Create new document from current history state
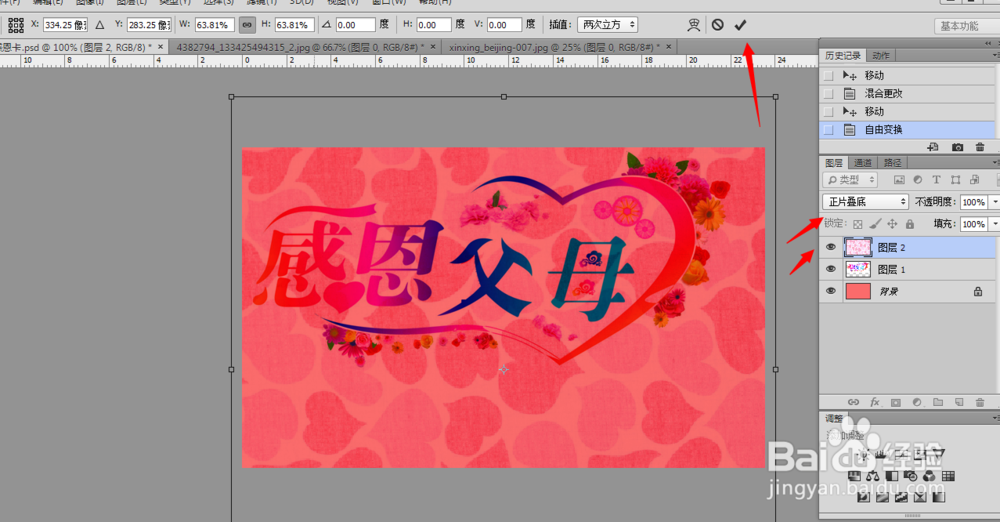 click(933, 147)
